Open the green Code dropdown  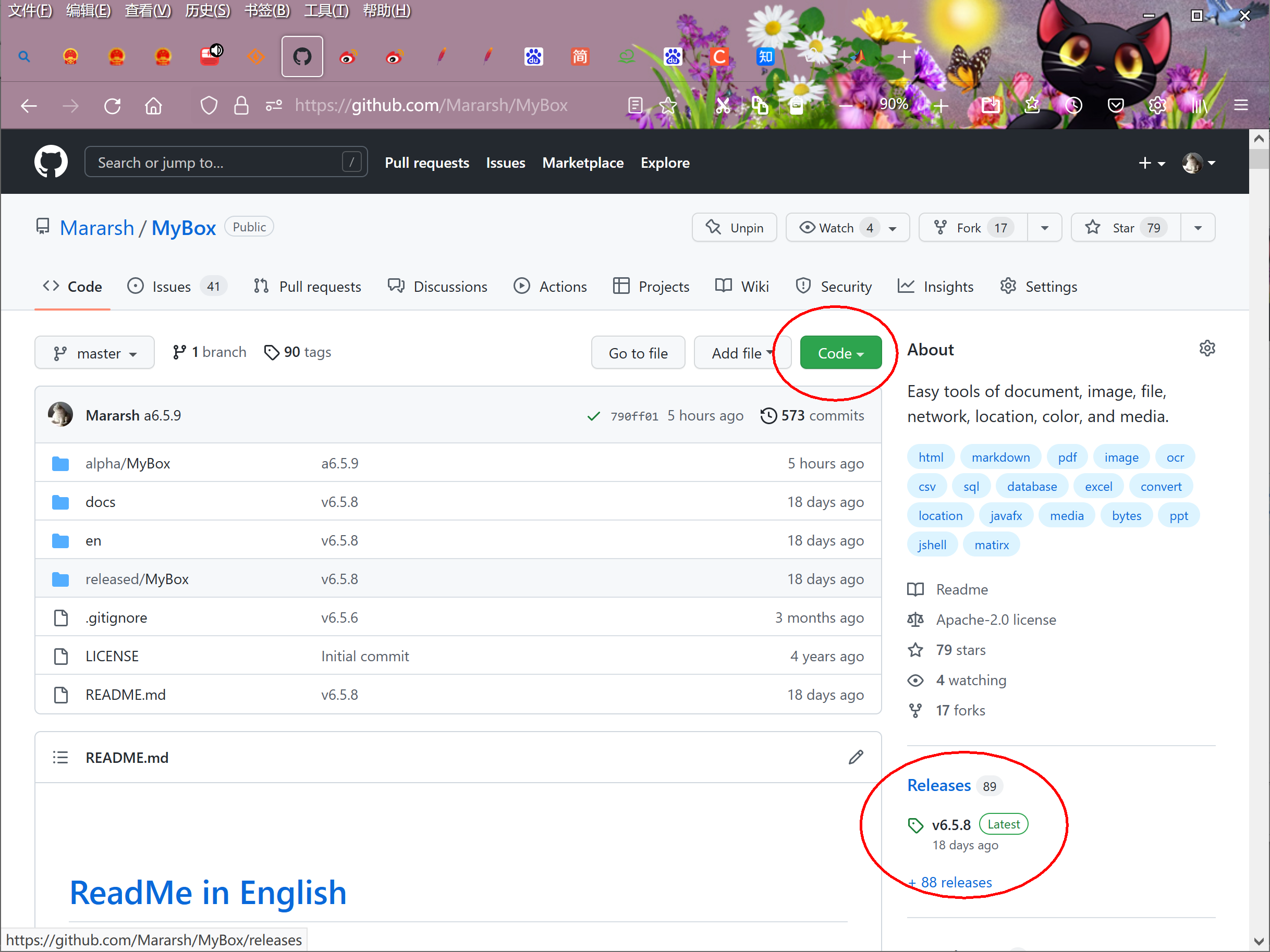pos(840,353)
